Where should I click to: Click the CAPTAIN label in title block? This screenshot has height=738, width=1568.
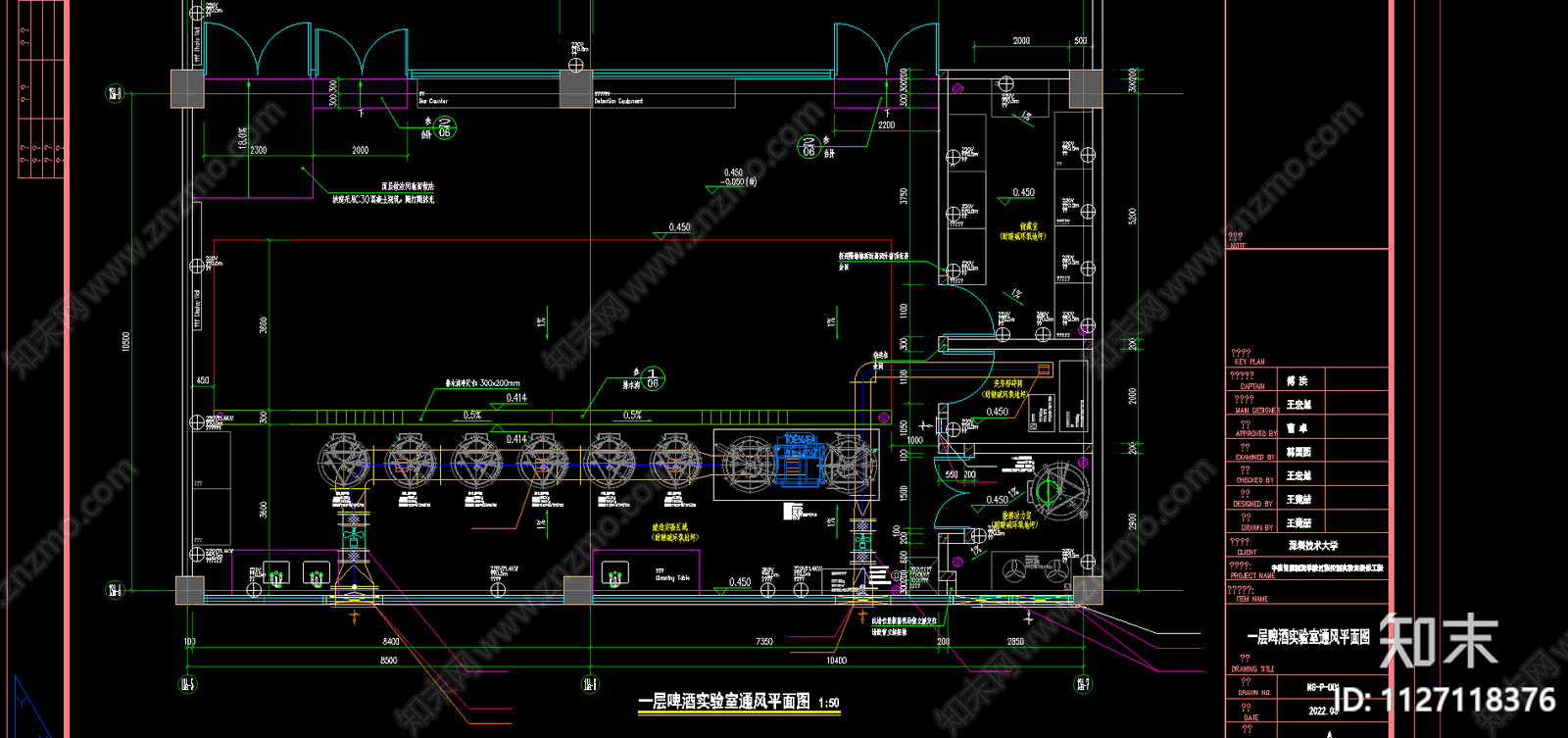click(x=1251, y=386)
